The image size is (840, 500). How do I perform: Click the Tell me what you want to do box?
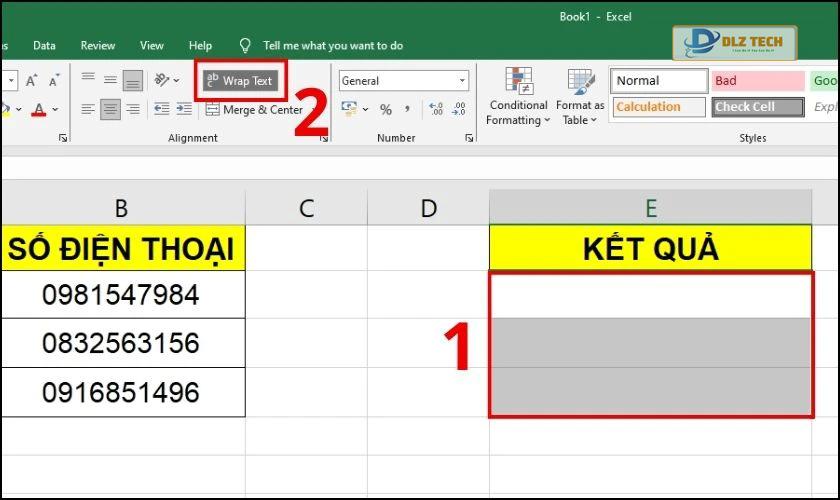click(333, 46)
